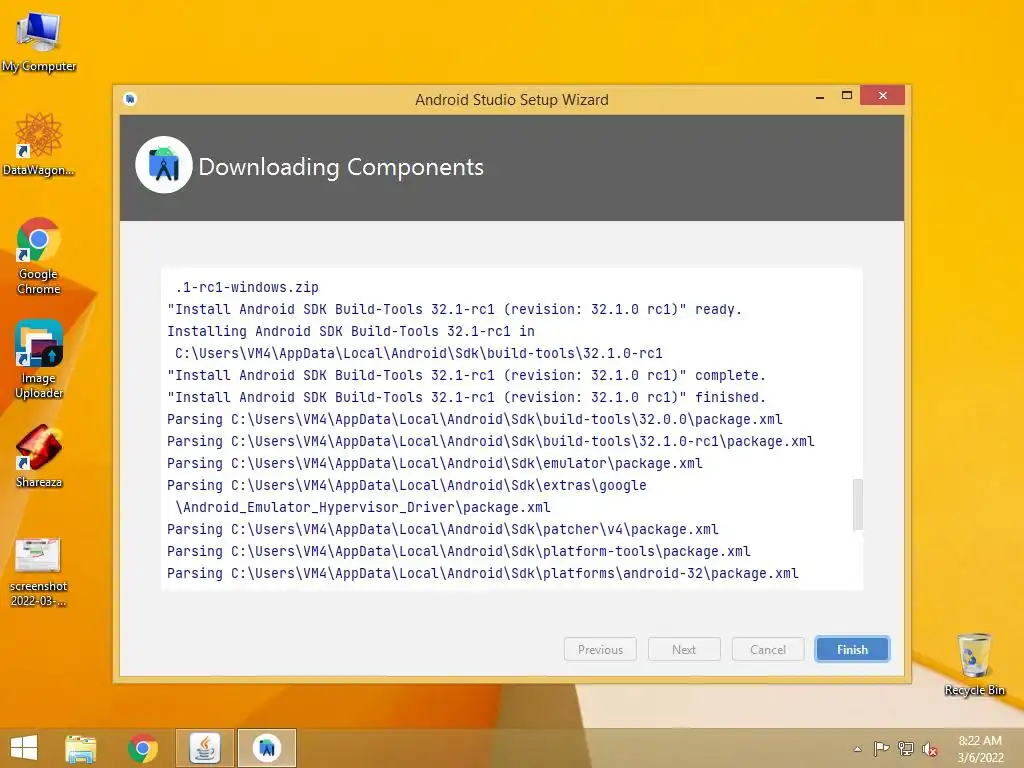Click the Parsing extras\google line

[x=407, y=485]
